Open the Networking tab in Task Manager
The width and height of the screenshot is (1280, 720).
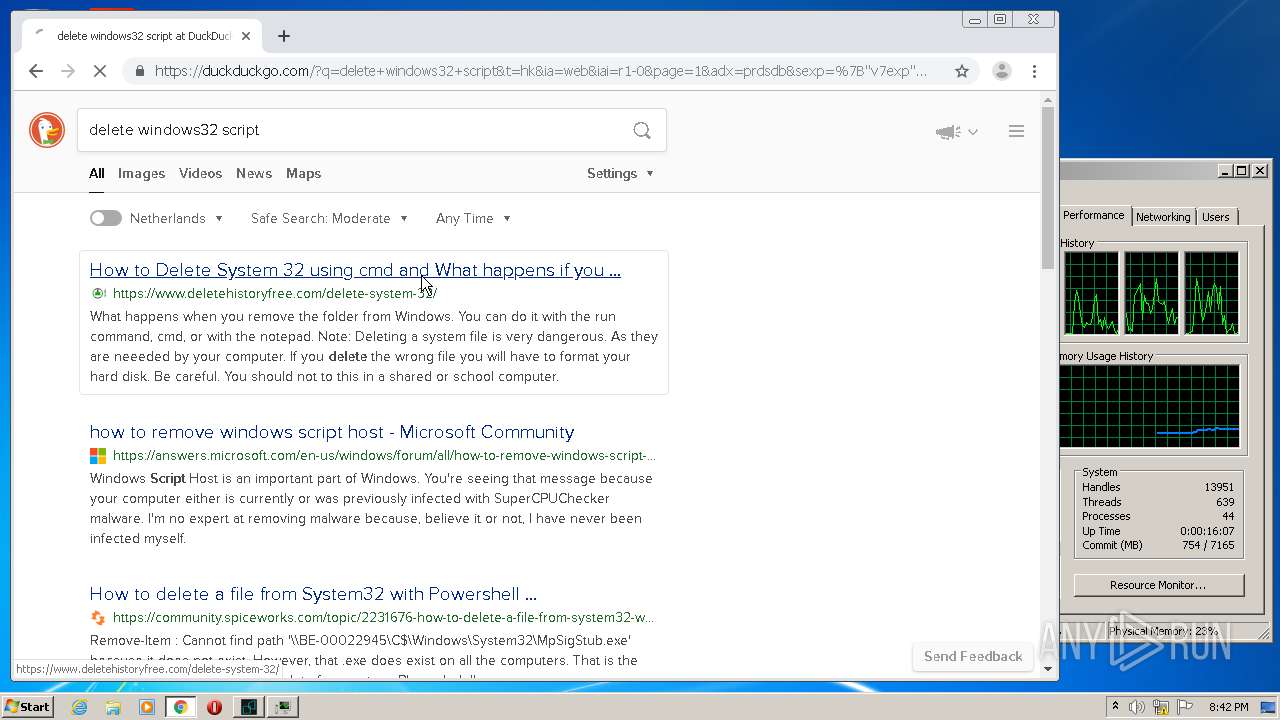tap(1163, 217)
